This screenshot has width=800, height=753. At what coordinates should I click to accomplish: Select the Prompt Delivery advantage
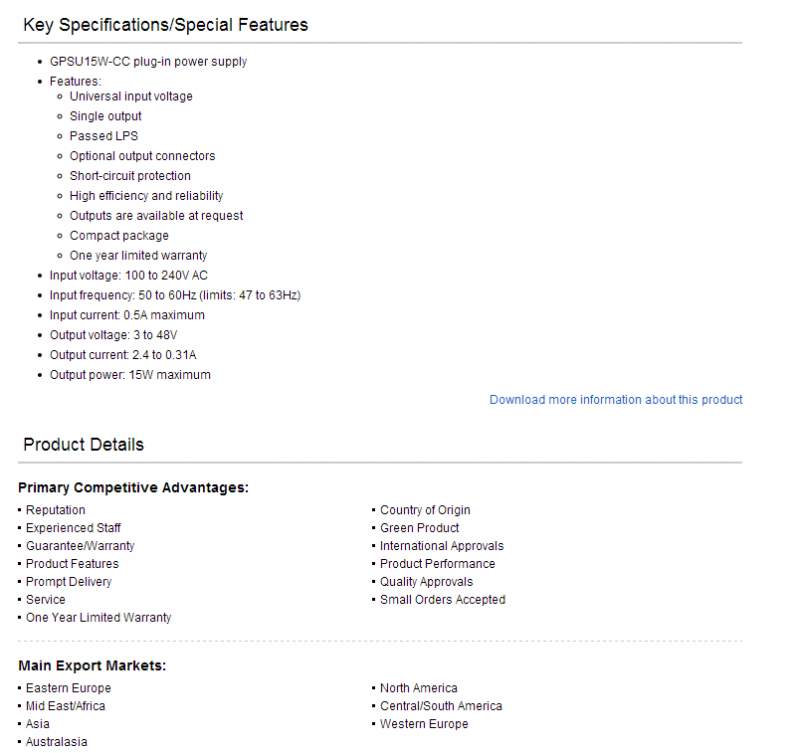(x=69, y=582)
